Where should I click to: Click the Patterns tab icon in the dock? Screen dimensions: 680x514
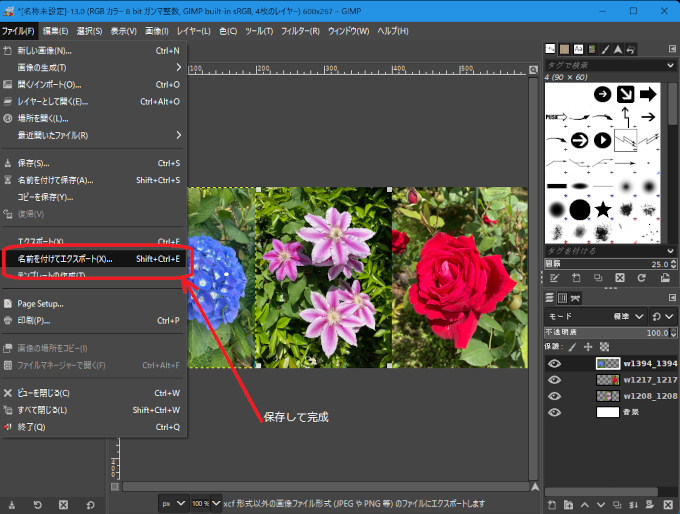pyautogui.click(x=566, y=50)
